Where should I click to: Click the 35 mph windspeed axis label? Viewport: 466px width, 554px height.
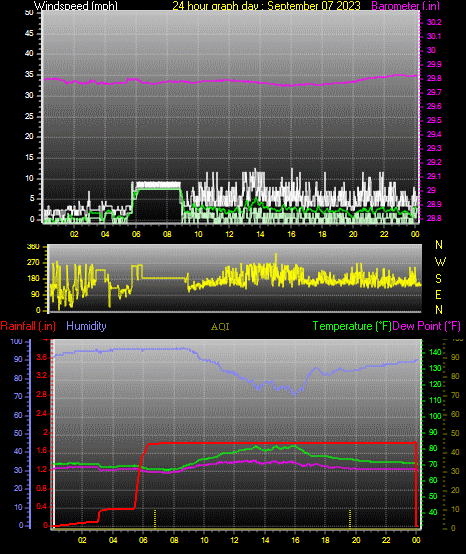pyautogui.click(x=29, y=75)
